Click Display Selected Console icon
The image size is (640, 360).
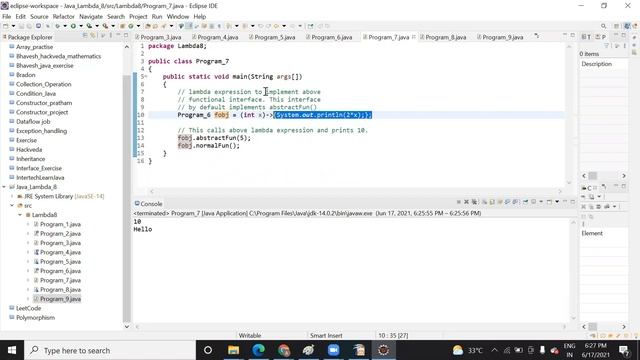tap(533, 202)
